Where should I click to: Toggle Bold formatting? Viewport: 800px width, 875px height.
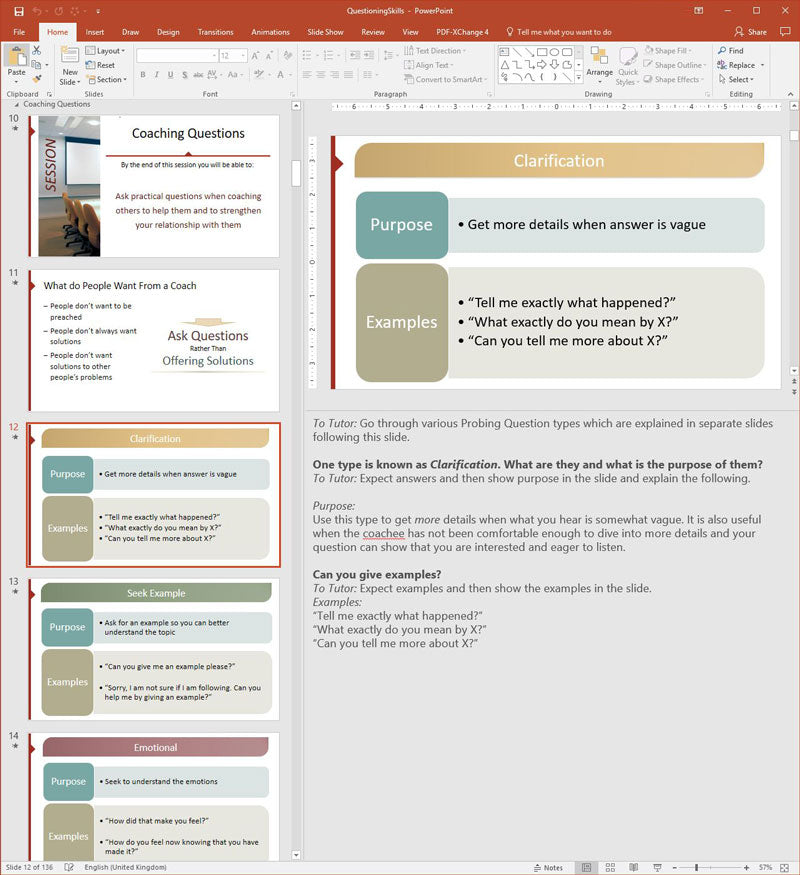pyautogui.click(x=143, y=74)
